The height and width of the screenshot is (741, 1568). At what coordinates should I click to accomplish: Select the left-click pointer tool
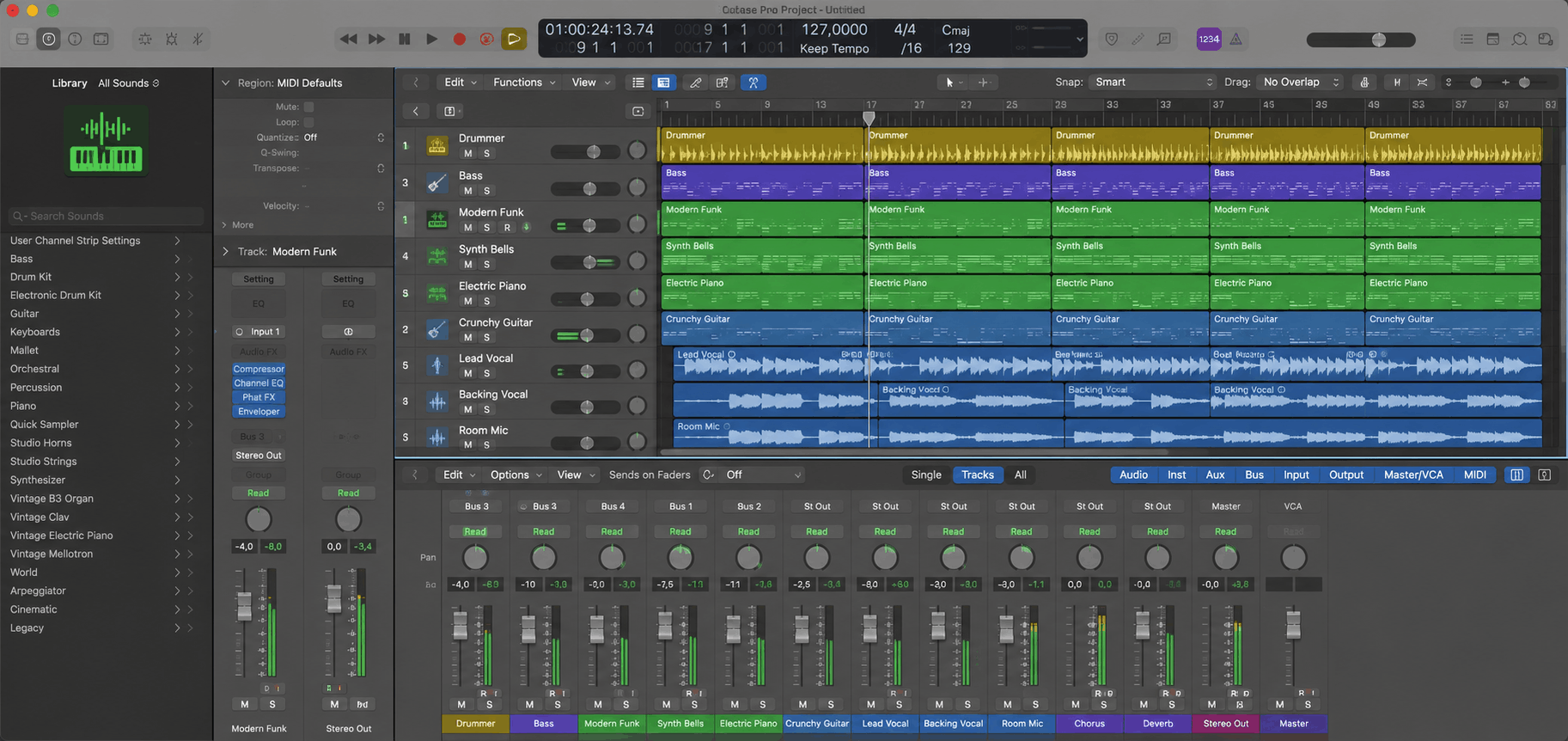point(949,83)
